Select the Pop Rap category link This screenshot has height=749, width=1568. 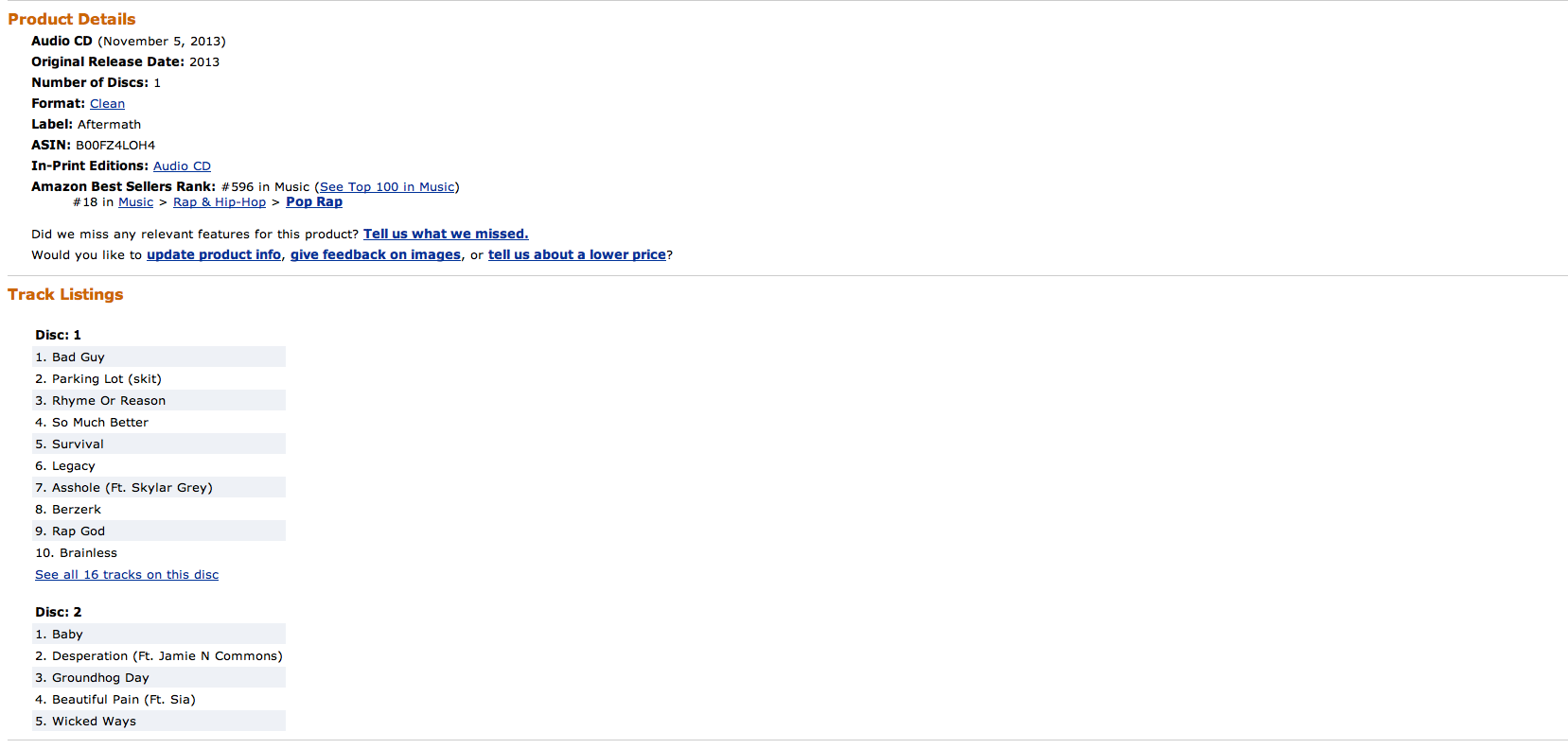point(314,202)
